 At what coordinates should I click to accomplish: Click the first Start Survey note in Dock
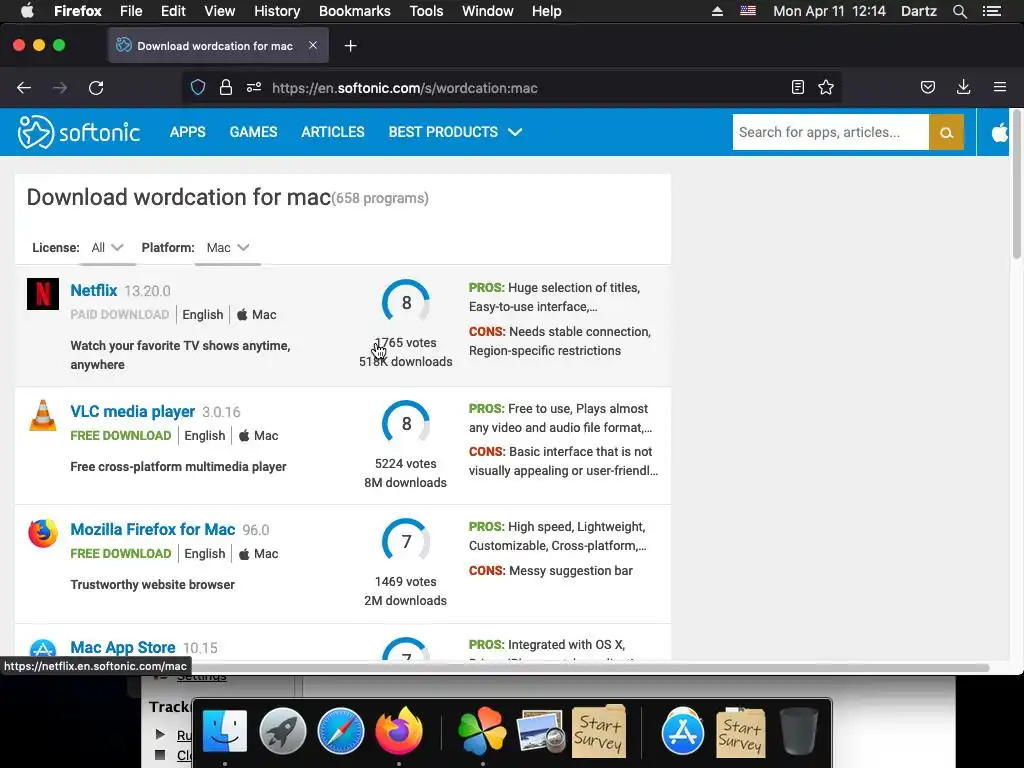coord(599,731)
